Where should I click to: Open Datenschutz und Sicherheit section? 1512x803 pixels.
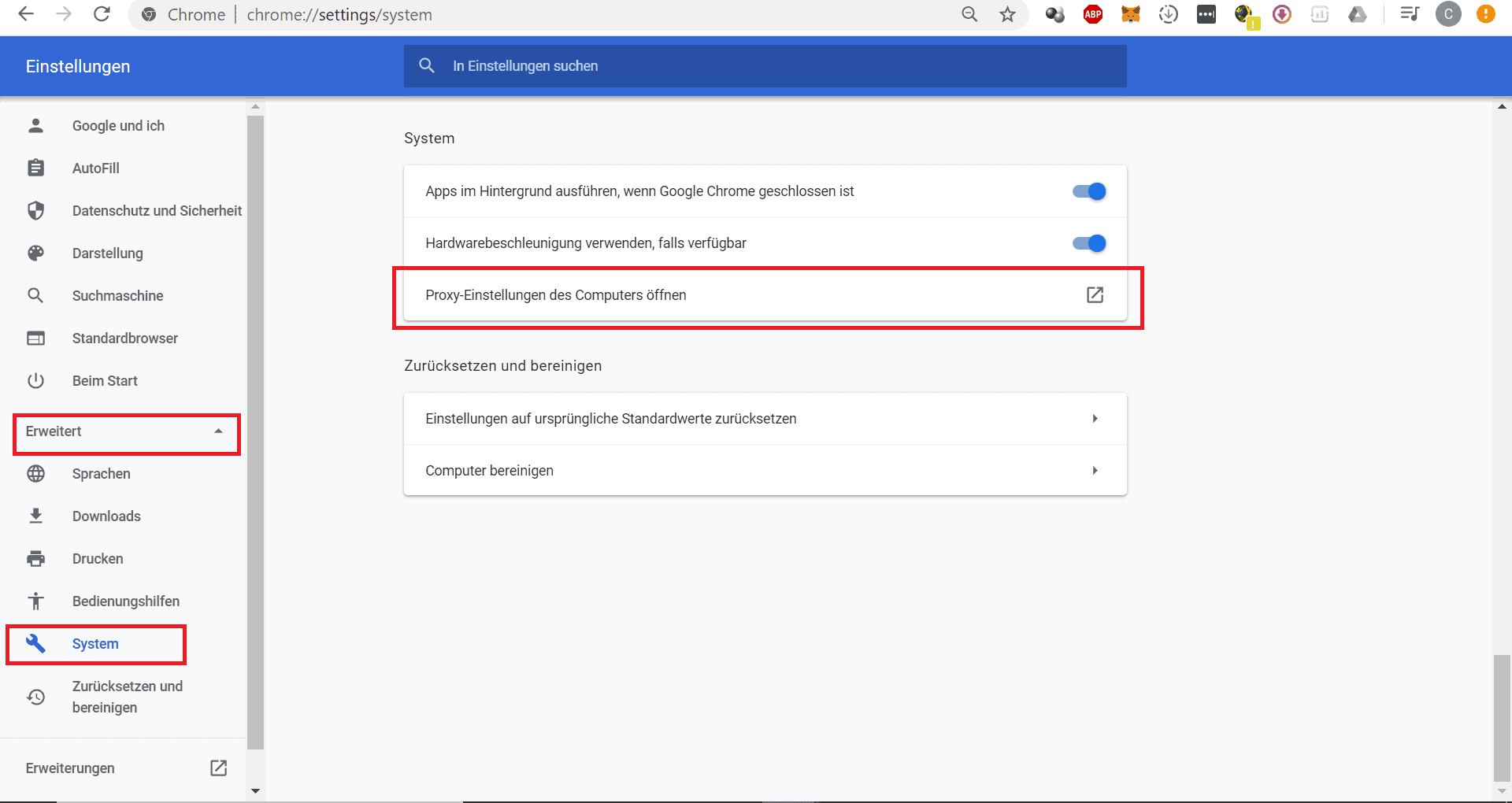pos(156,211)
